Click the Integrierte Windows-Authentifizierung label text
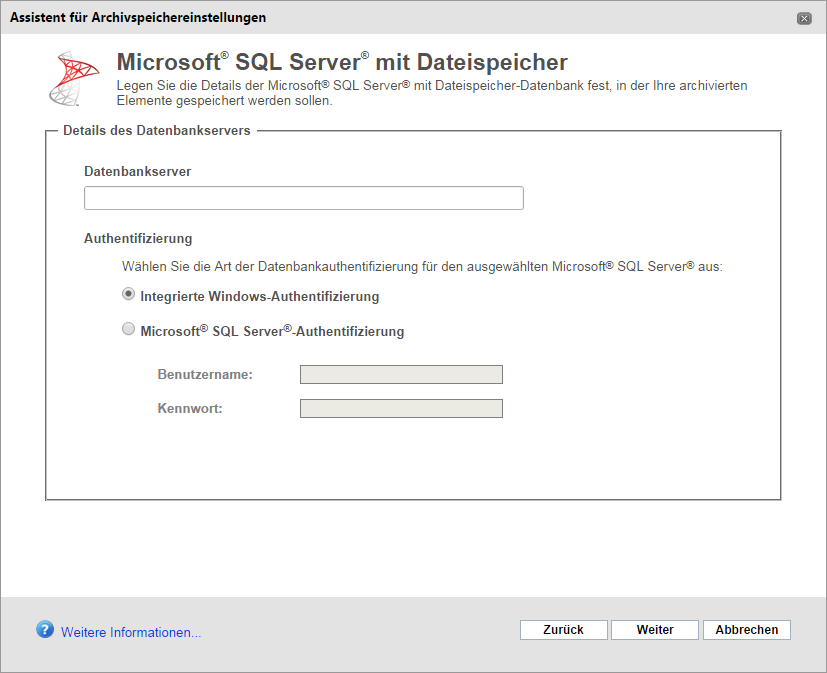This screenshot has width=827, height=673. point(259,296)
